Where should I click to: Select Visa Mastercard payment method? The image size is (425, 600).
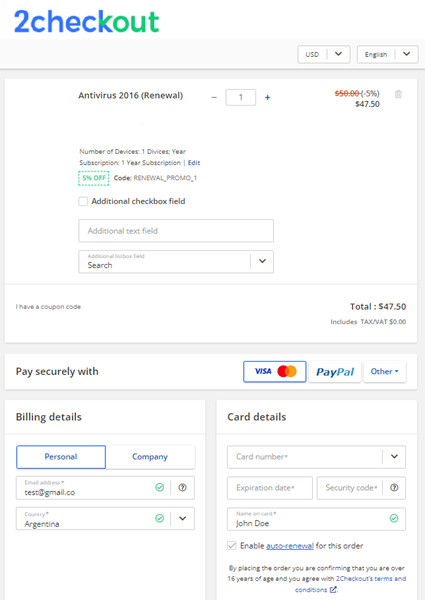(275, 372)
